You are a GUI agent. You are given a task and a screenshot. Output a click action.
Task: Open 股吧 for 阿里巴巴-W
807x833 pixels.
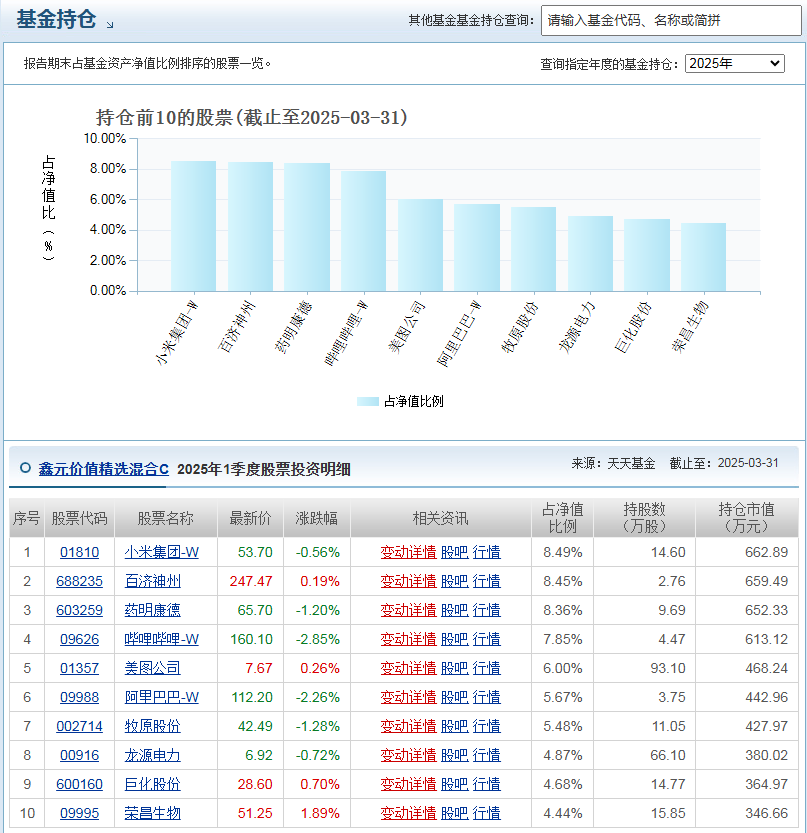click(x=455, y=697)
